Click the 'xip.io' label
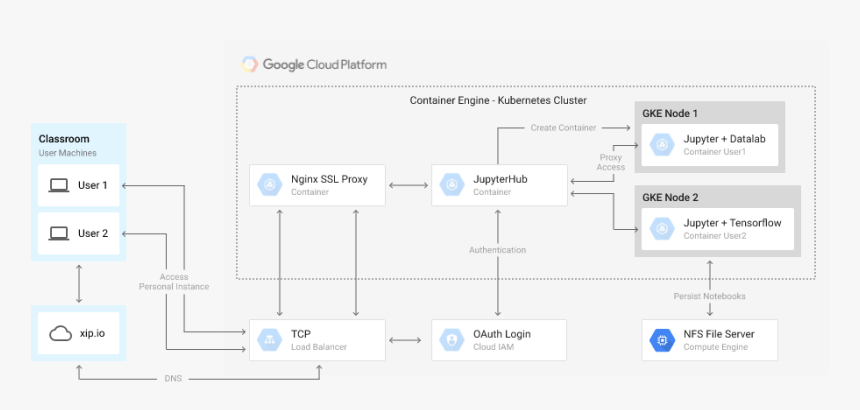This screenshot has height=410, width=860. coord(93,333)
